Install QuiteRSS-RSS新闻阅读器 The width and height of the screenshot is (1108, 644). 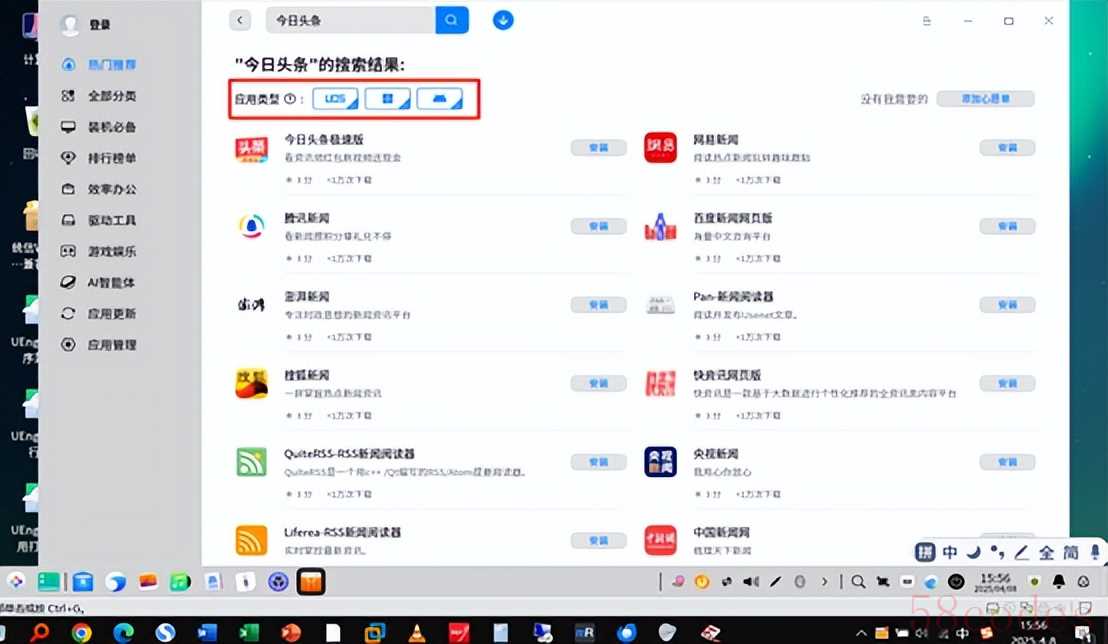click(599, 462)
